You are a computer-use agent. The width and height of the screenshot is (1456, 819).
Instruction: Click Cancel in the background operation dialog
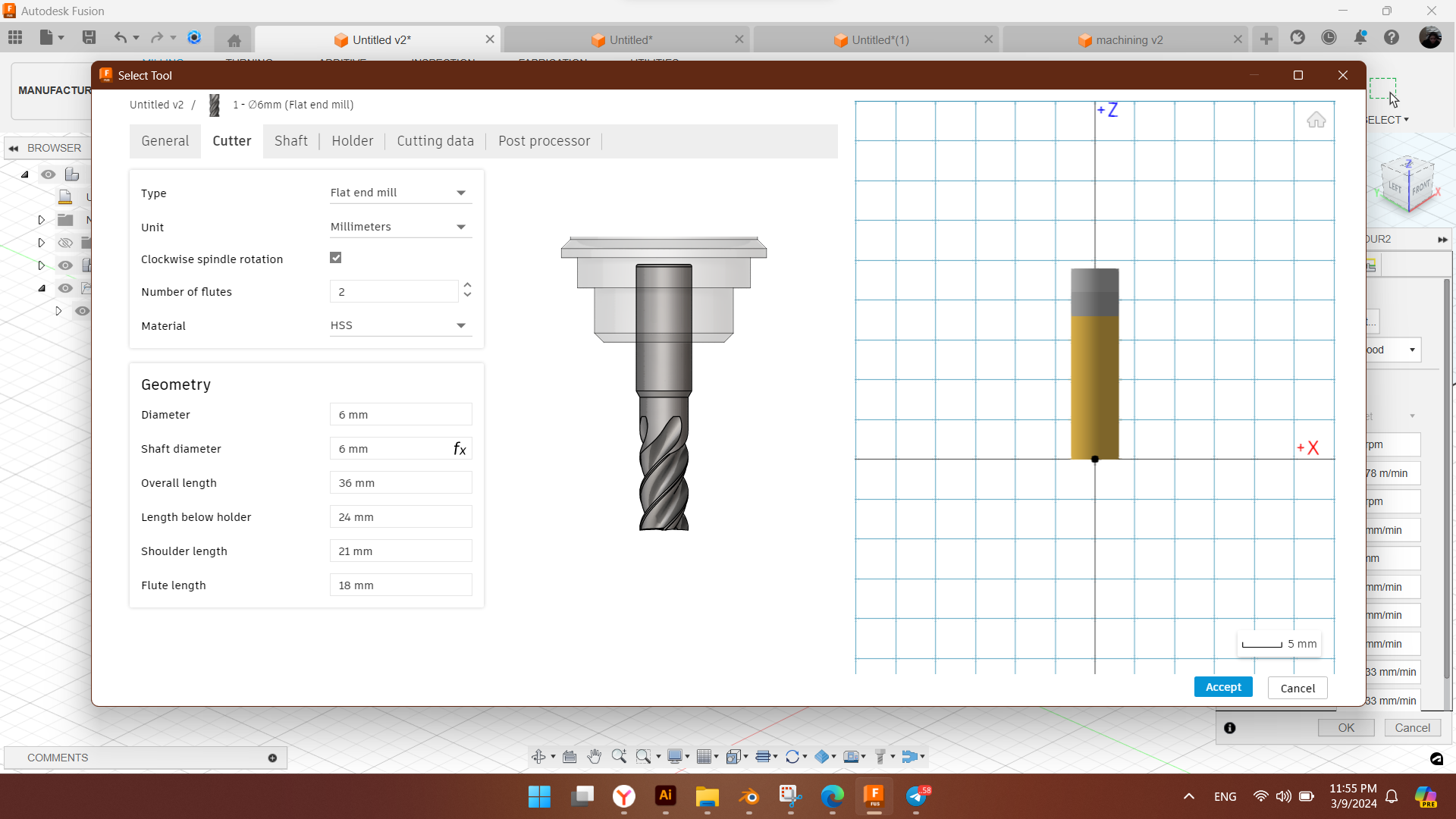pos(1413,728)
